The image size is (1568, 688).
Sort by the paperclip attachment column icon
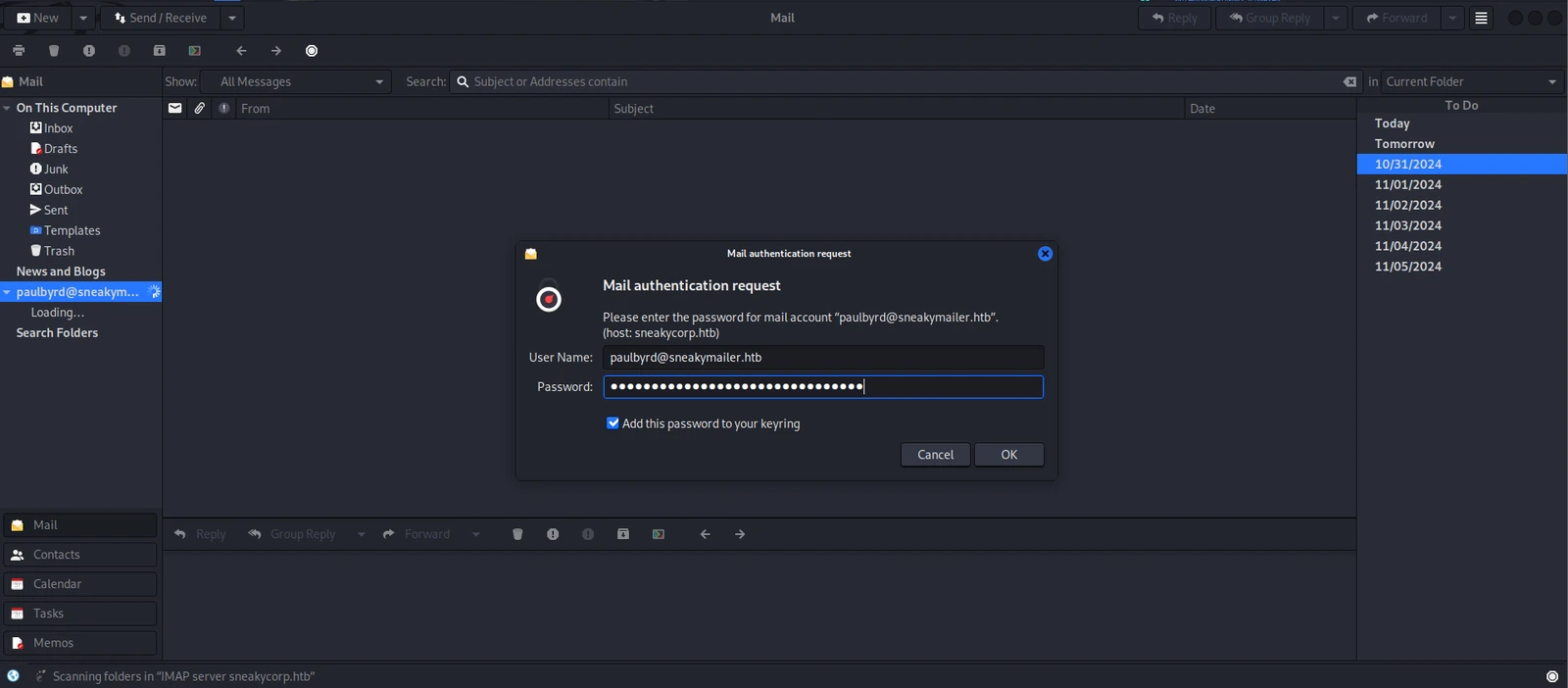click(199, 109)
